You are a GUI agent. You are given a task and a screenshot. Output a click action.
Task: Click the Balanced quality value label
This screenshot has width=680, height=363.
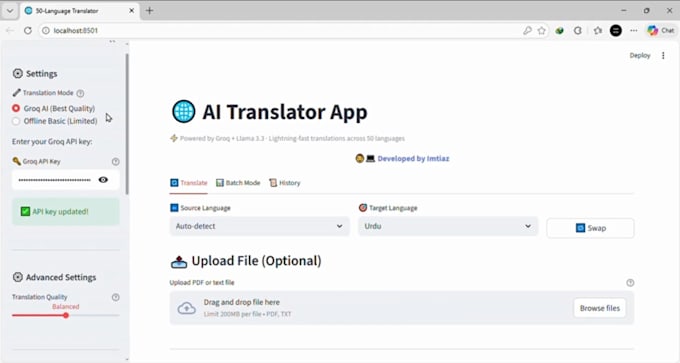[x=65, y=307]
